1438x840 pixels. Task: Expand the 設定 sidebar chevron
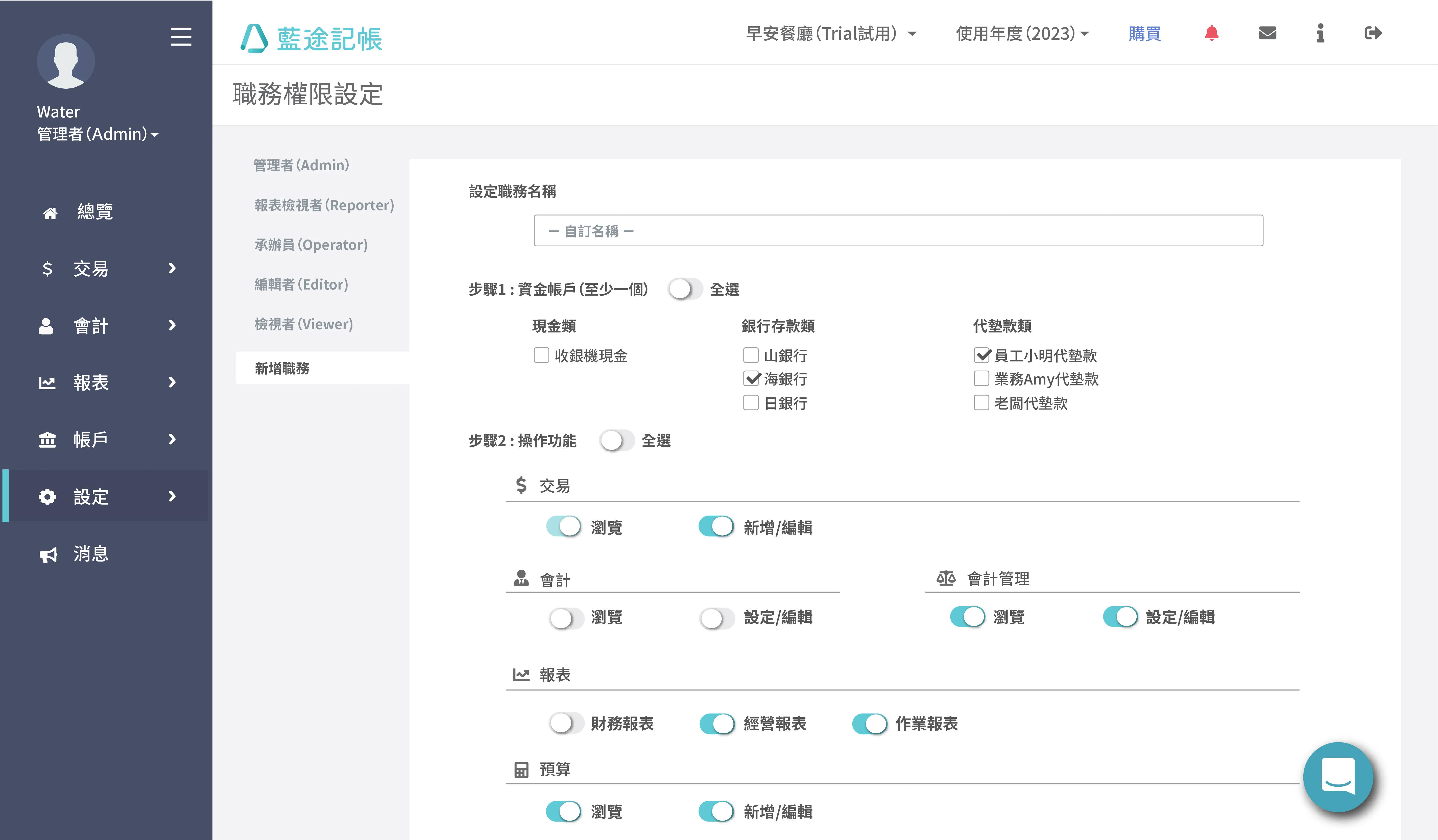(x=172, y=496)
